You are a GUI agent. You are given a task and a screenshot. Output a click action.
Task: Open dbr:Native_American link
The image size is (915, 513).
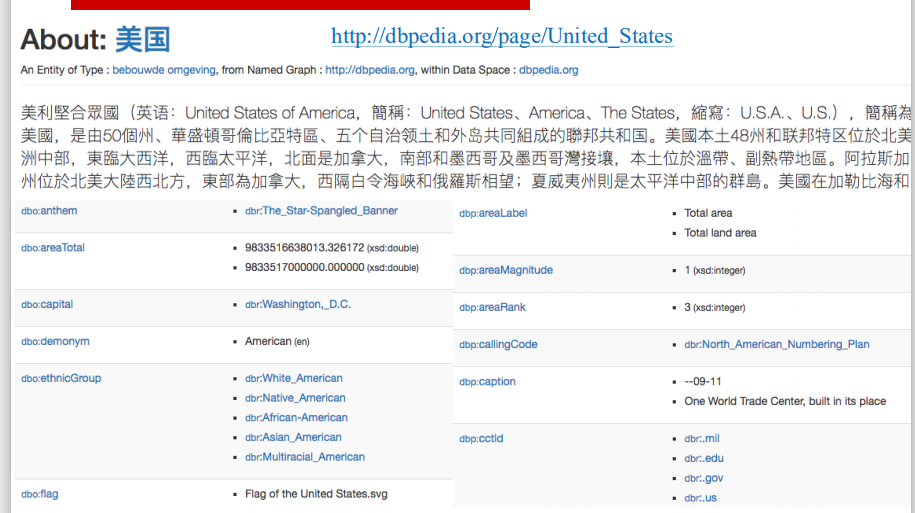(x=295, y=398)
